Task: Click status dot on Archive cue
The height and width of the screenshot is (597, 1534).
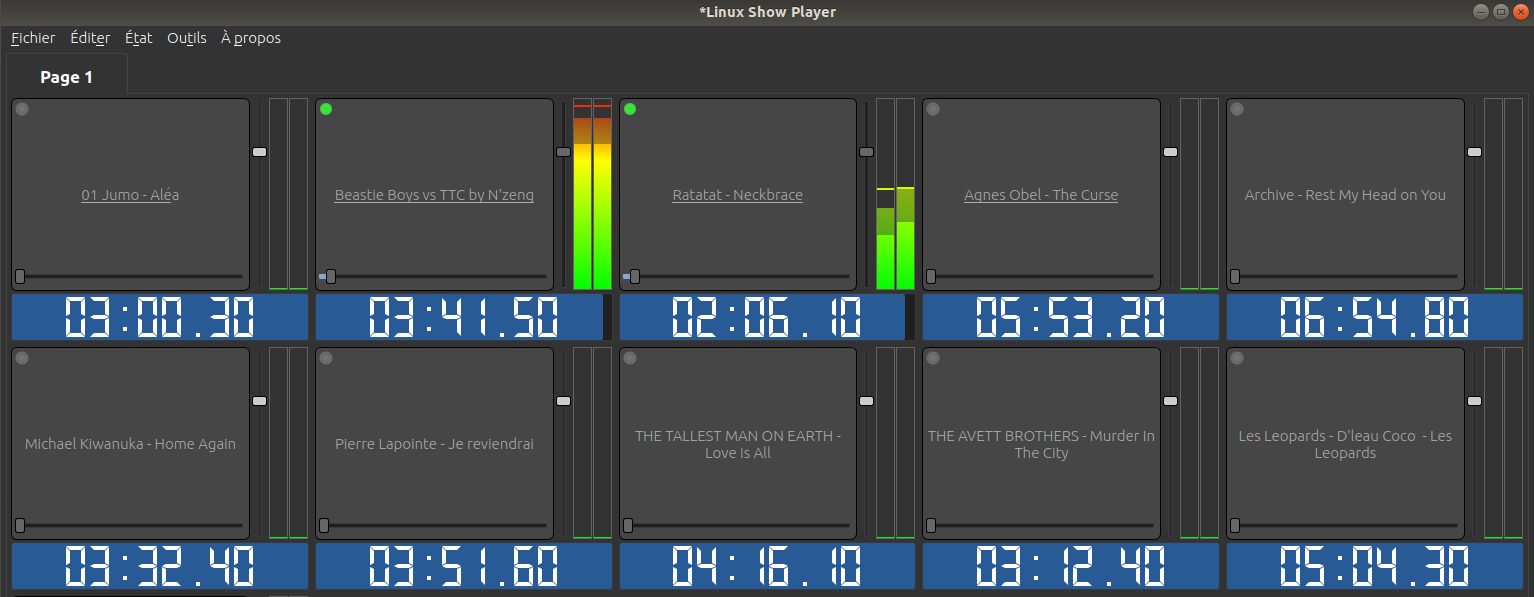Action: click(x=1237, y=109)
